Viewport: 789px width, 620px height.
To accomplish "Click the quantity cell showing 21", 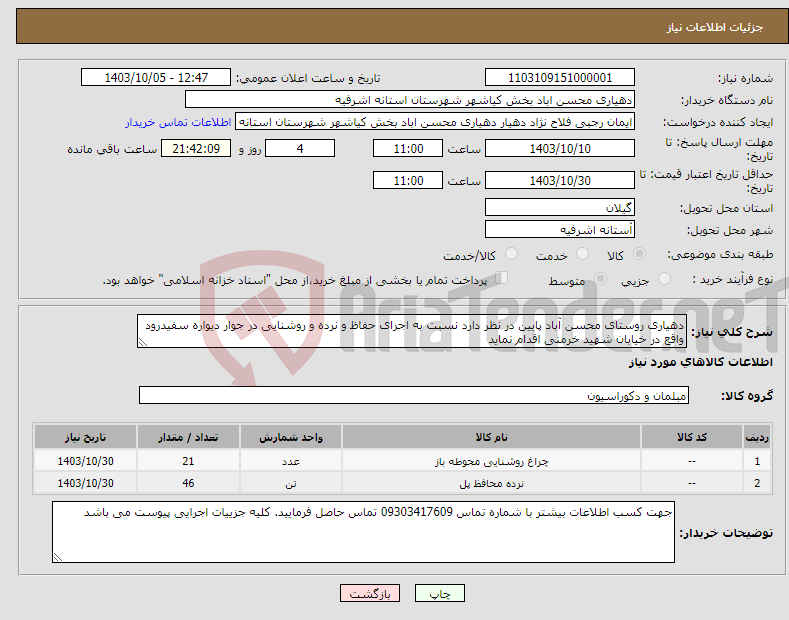I will pyautogui.click(x=188, y=461).
